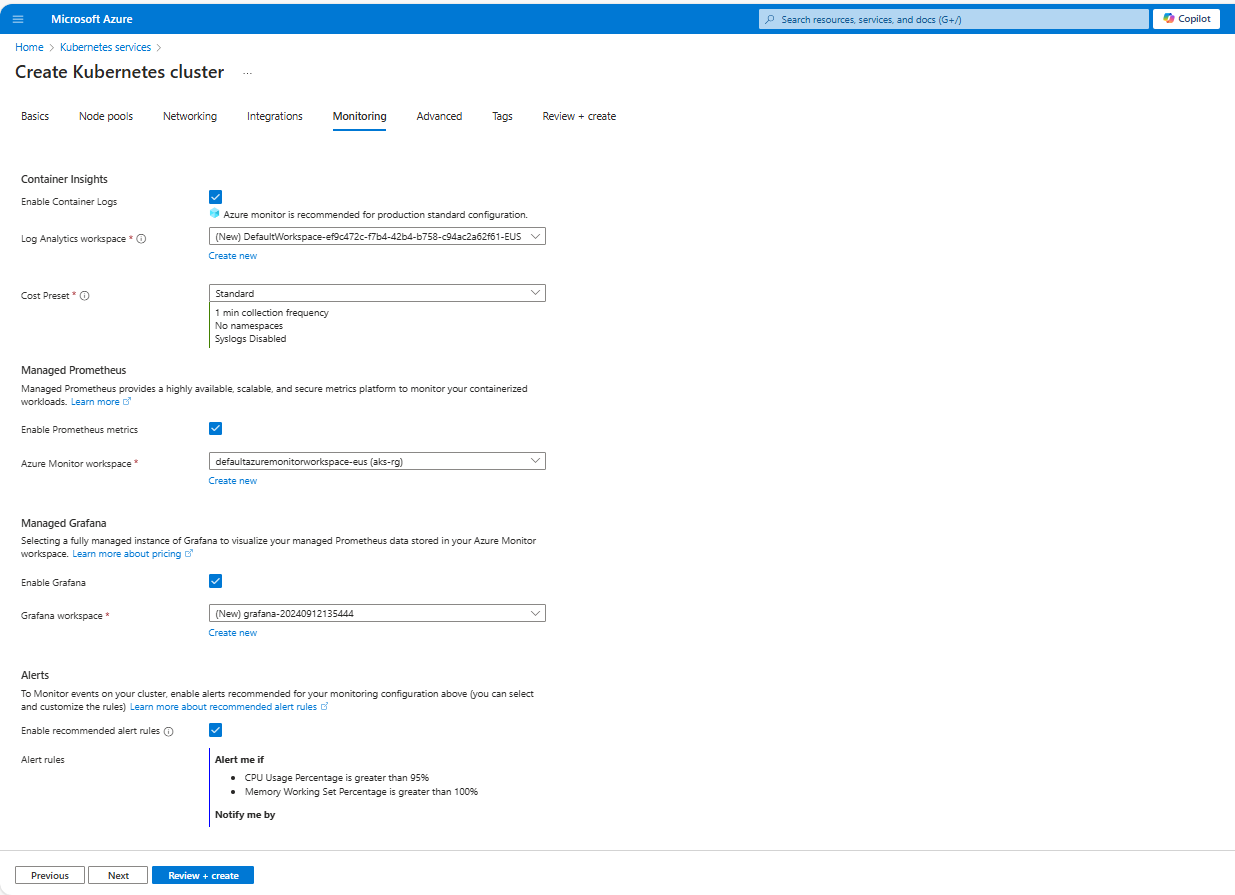The image size is (1235, 895).
Task: Click Create new under Log Analytics workspace
Action: click(233, 256)
